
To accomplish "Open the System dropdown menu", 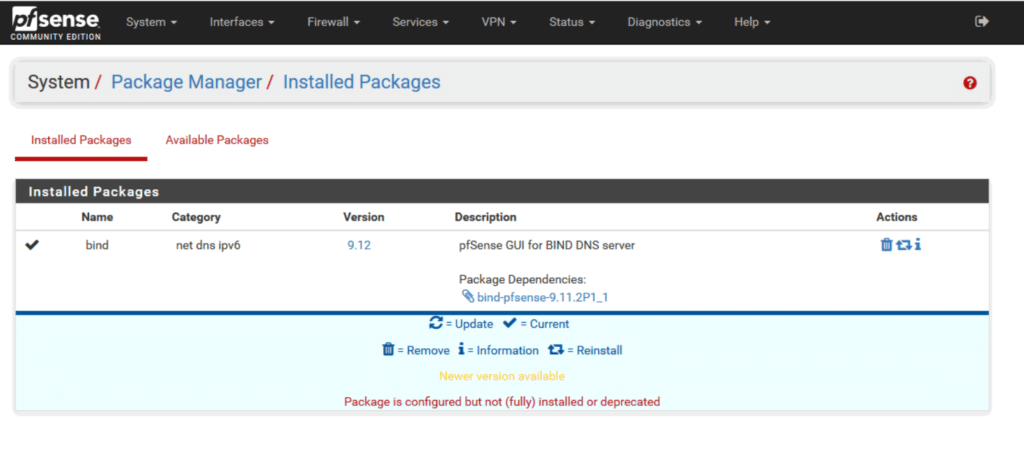I will pos(152,22).
